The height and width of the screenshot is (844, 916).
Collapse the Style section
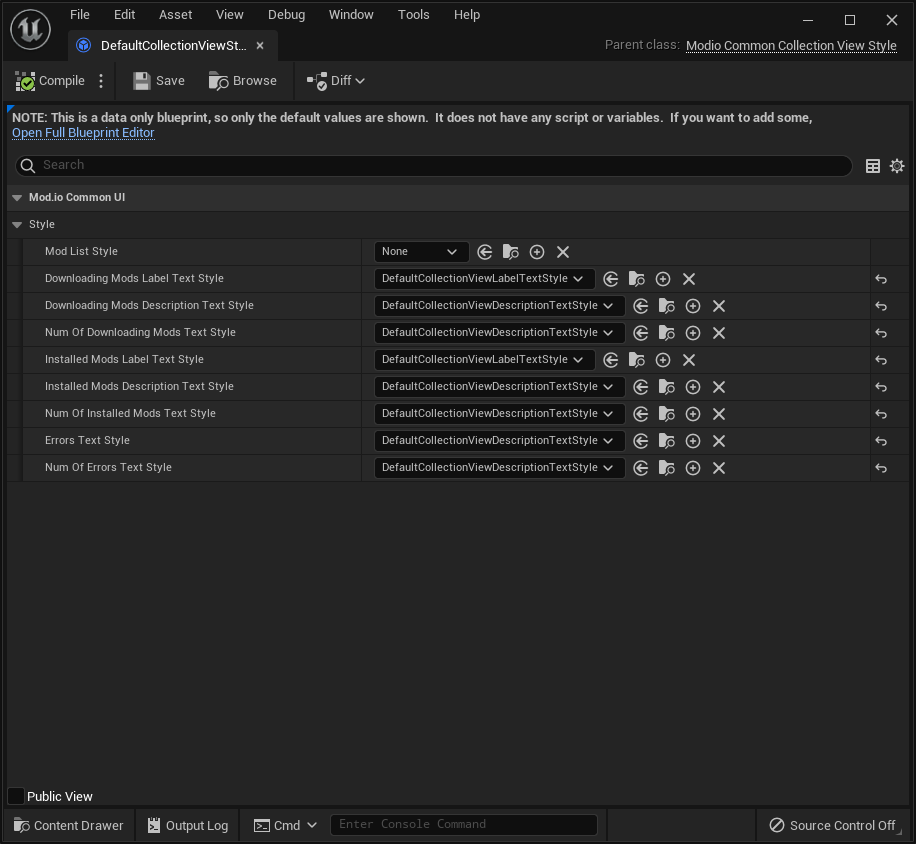pyautogui.click(x=17, y=225)
